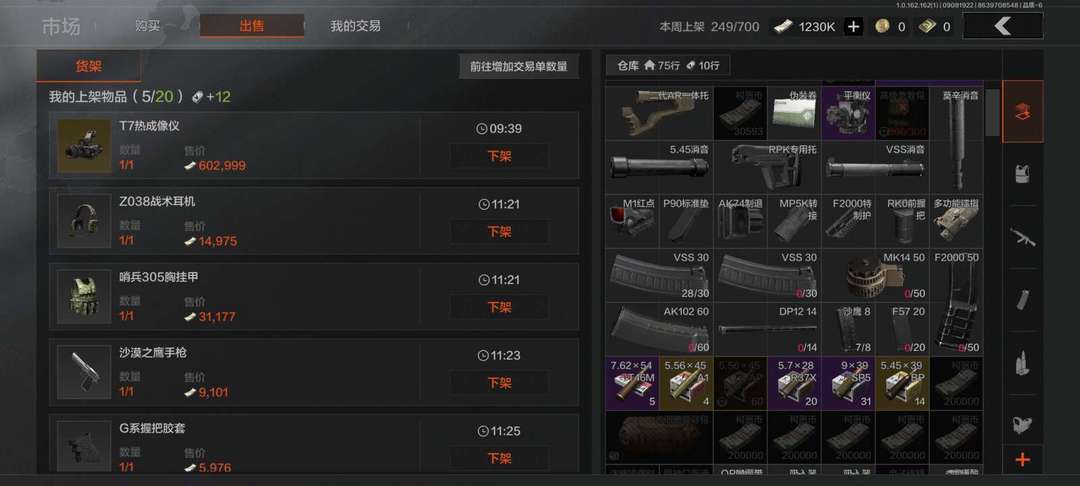Select the ammo bullets category icon

pyautogui.click(x=1022, y=363)
